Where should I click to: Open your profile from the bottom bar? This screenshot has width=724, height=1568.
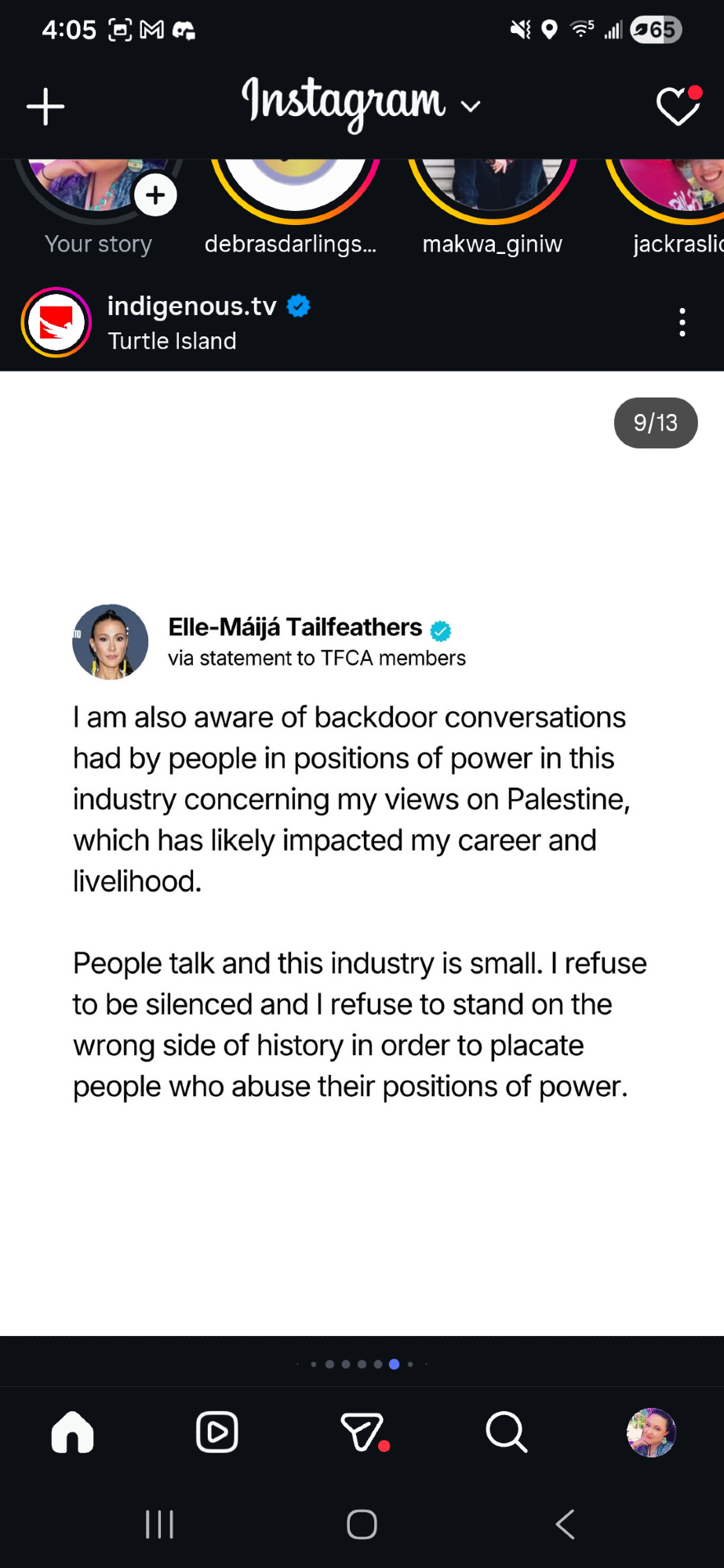point(651,1432)
